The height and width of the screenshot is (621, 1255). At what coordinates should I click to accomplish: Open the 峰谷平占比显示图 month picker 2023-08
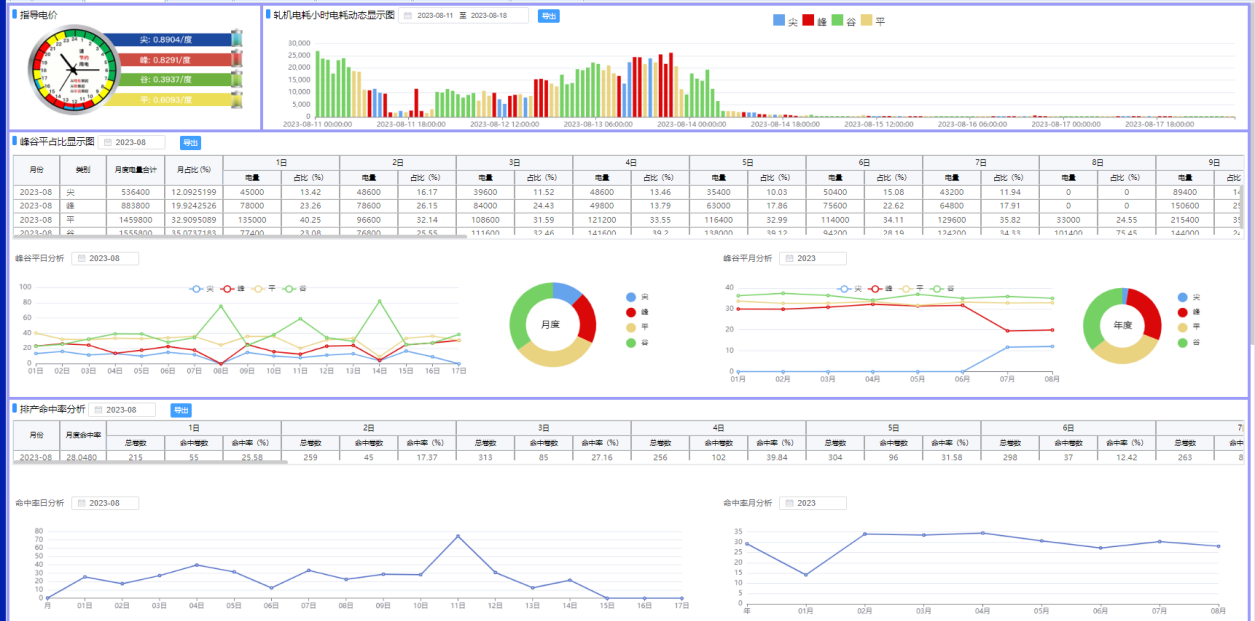(x=132, y=143)
